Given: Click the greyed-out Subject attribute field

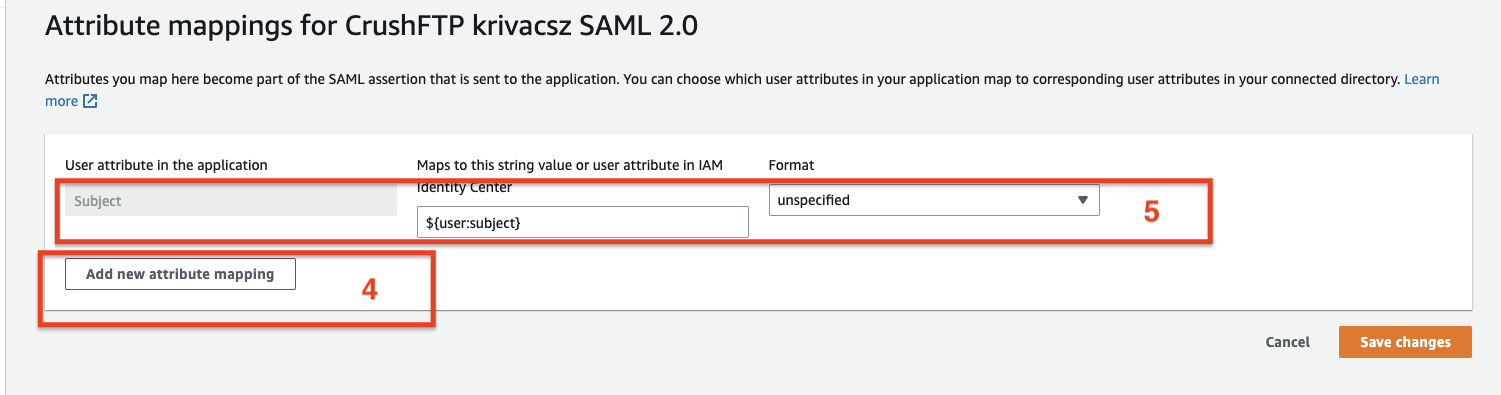Looking at the screenshot, I should click(x=231, y=201).
